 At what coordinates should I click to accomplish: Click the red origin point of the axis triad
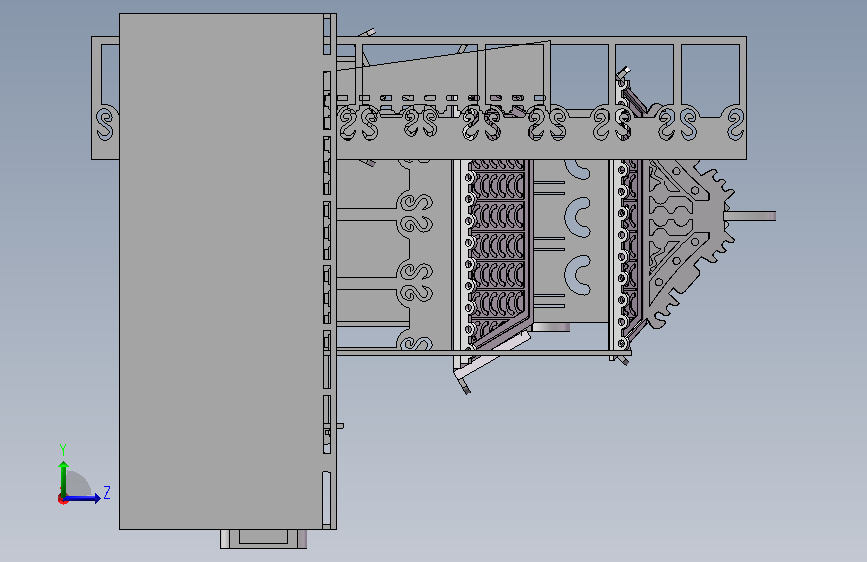pyautogui.click(x=62, y=499)
